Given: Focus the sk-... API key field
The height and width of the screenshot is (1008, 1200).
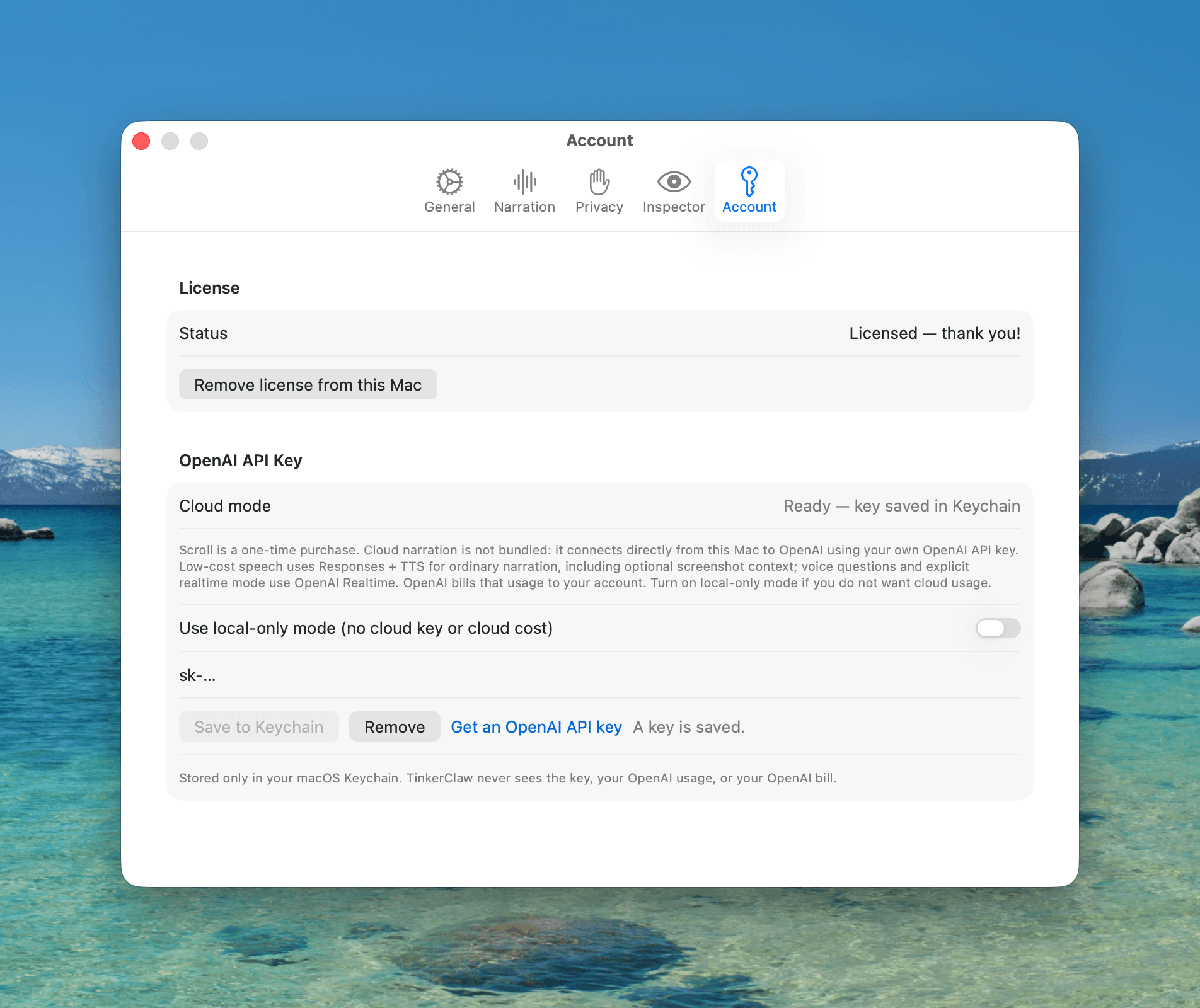Looking at the screenshot, I should tap(599, 675).
